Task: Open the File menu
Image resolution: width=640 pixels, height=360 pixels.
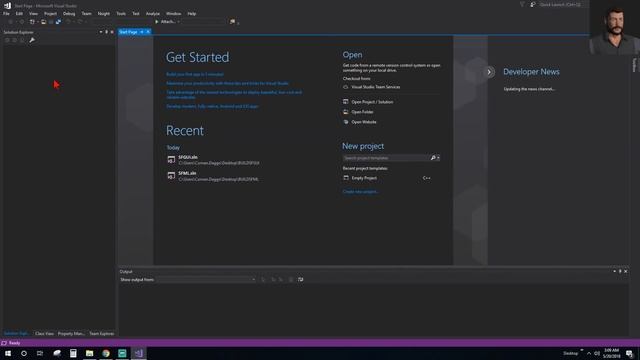Action: [x=6, y=13]
